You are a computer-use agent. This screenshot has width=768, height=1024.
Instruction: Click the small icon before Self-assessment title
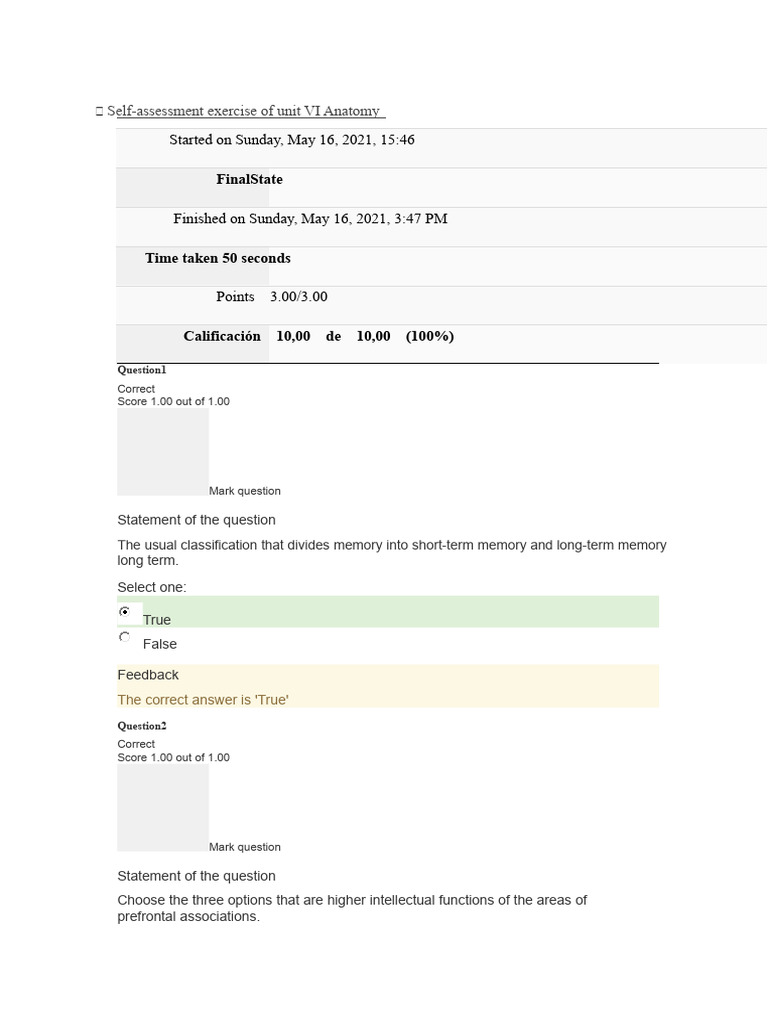(99, 112)
